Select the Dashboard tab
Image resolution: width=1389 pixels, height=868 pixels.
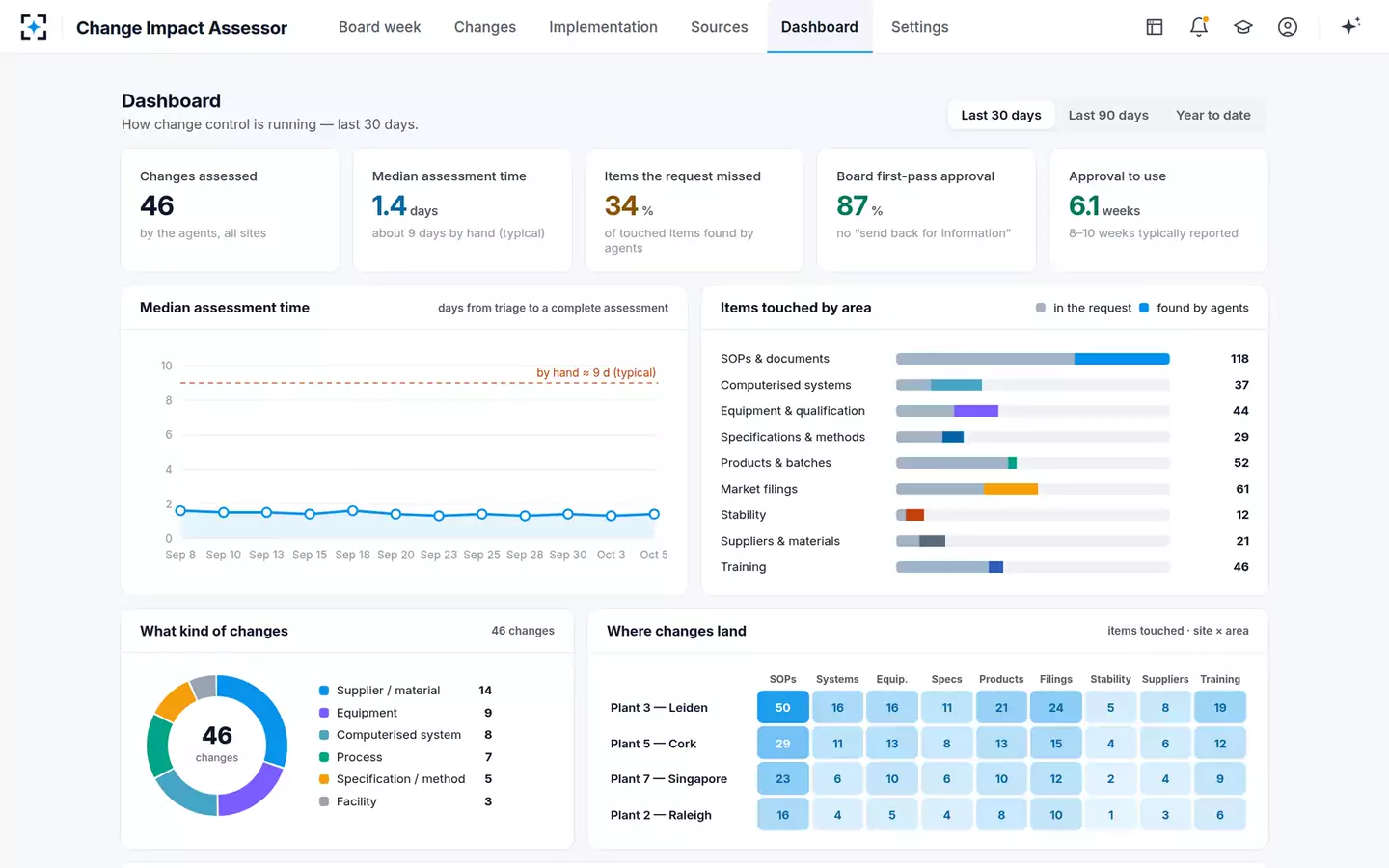819,27
